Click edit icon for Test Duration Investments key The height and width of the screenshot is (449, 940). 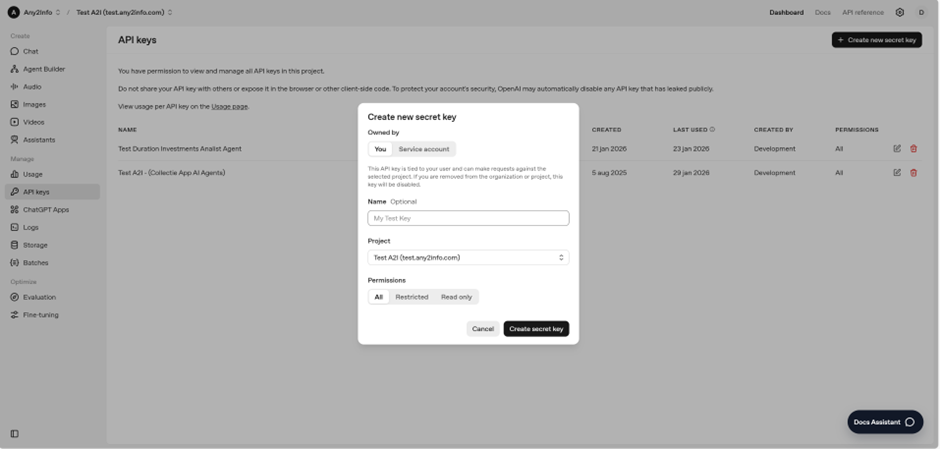click(x=897, y=149)
